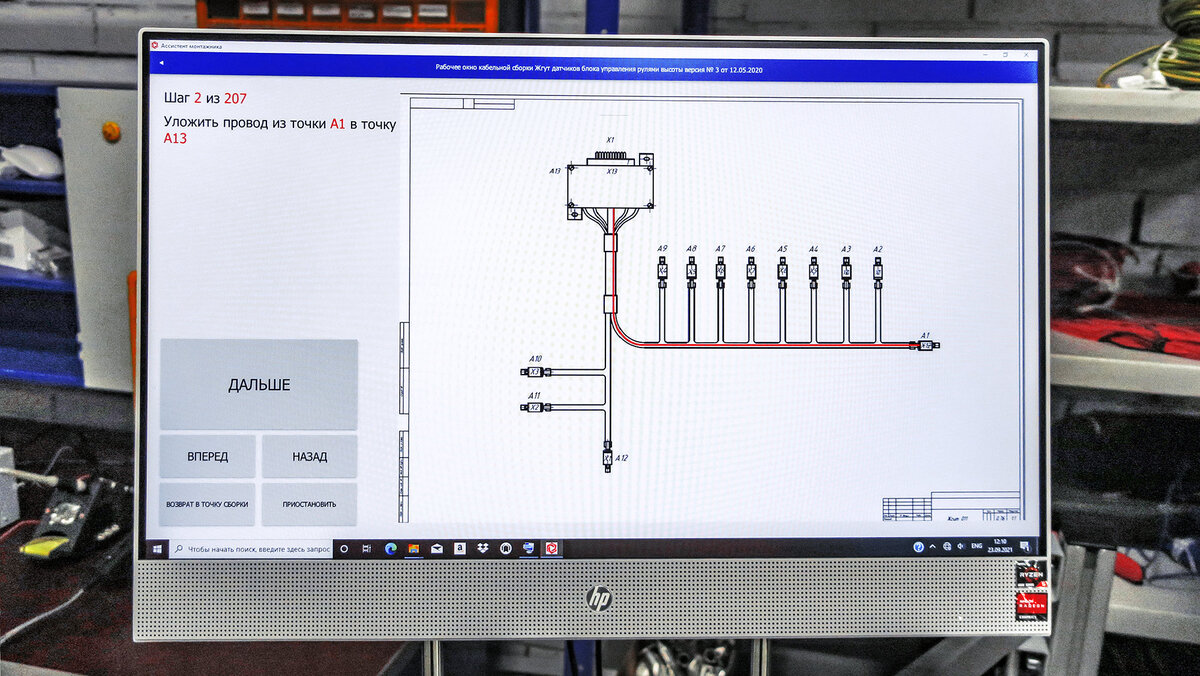Open the Amazon icon in the taskbar
Image resolution: width=1200 pixels, height=676 pixels.
click(x=460, y=549)
